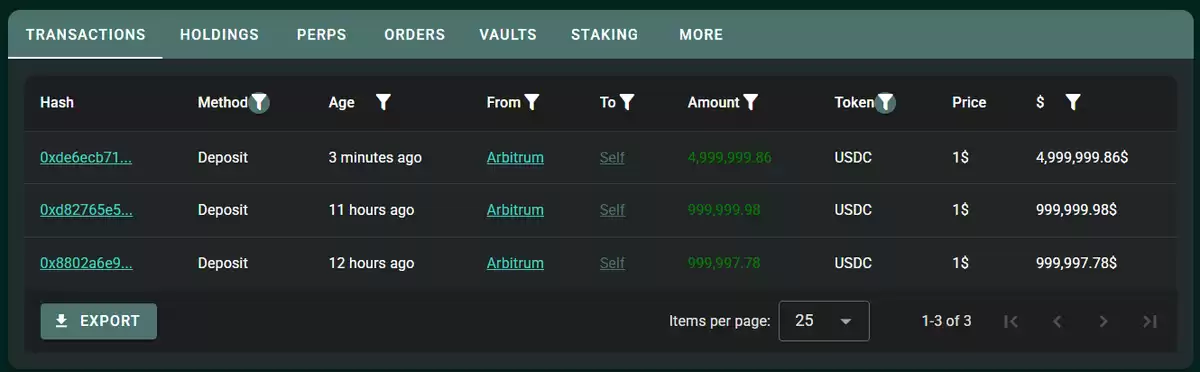Switch to the HOLDINGS tab
Screen dimensions: 1200x372
tap(219, 34)
